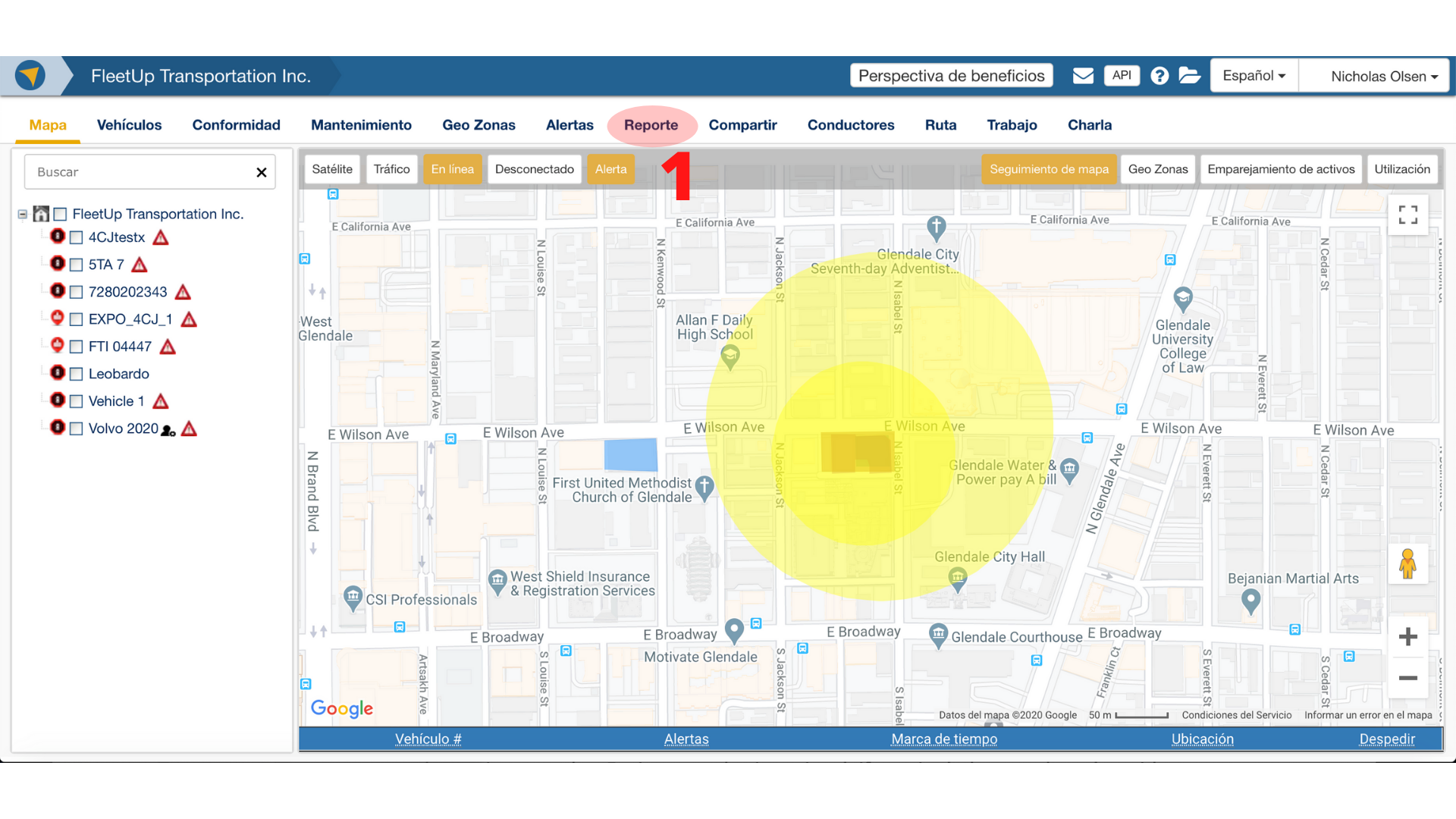The image size is (1456, 819).
Task: Click Seguimiento de mapa button
Action: [x=1049, y=169]
